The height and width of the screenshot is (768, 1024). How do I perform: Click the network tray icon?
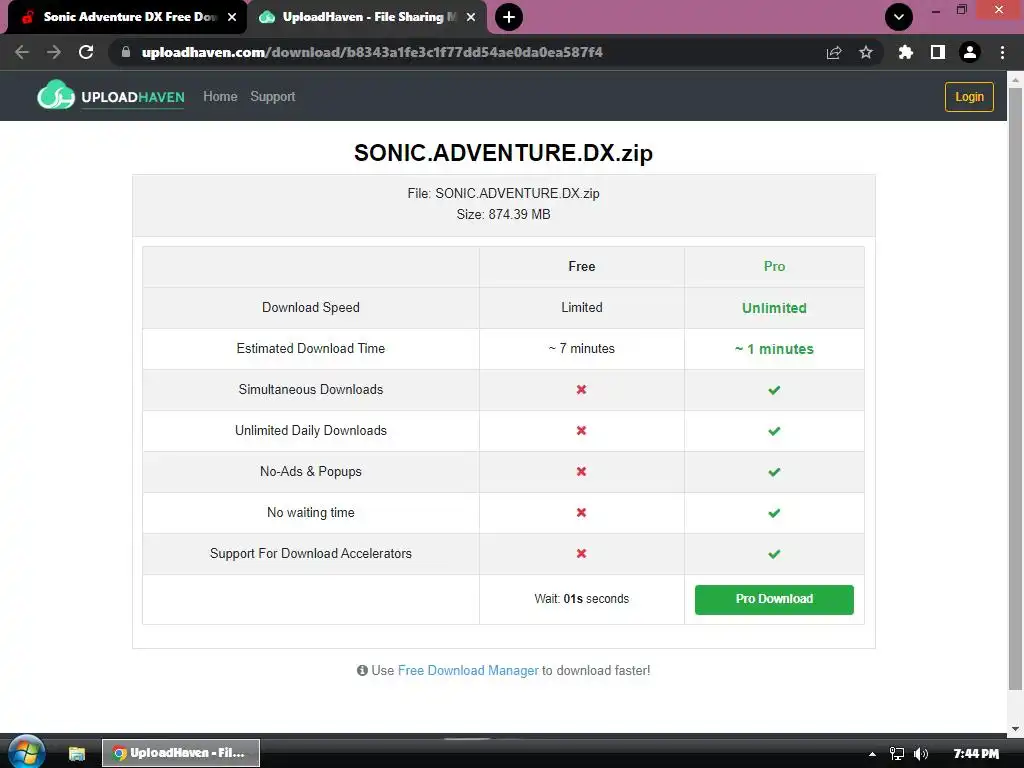pos(897,754)
